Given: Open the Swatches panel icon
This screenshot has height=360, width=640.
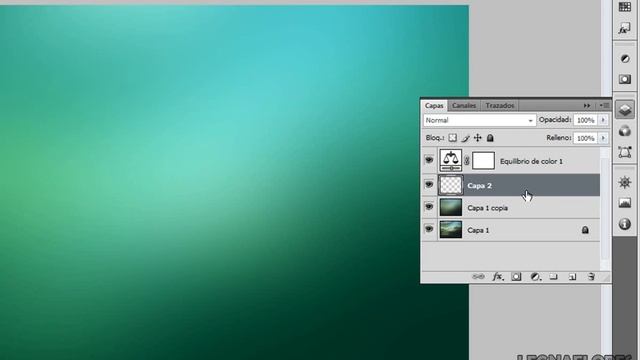Looking at the screenshot, I should tap(624, 7).
